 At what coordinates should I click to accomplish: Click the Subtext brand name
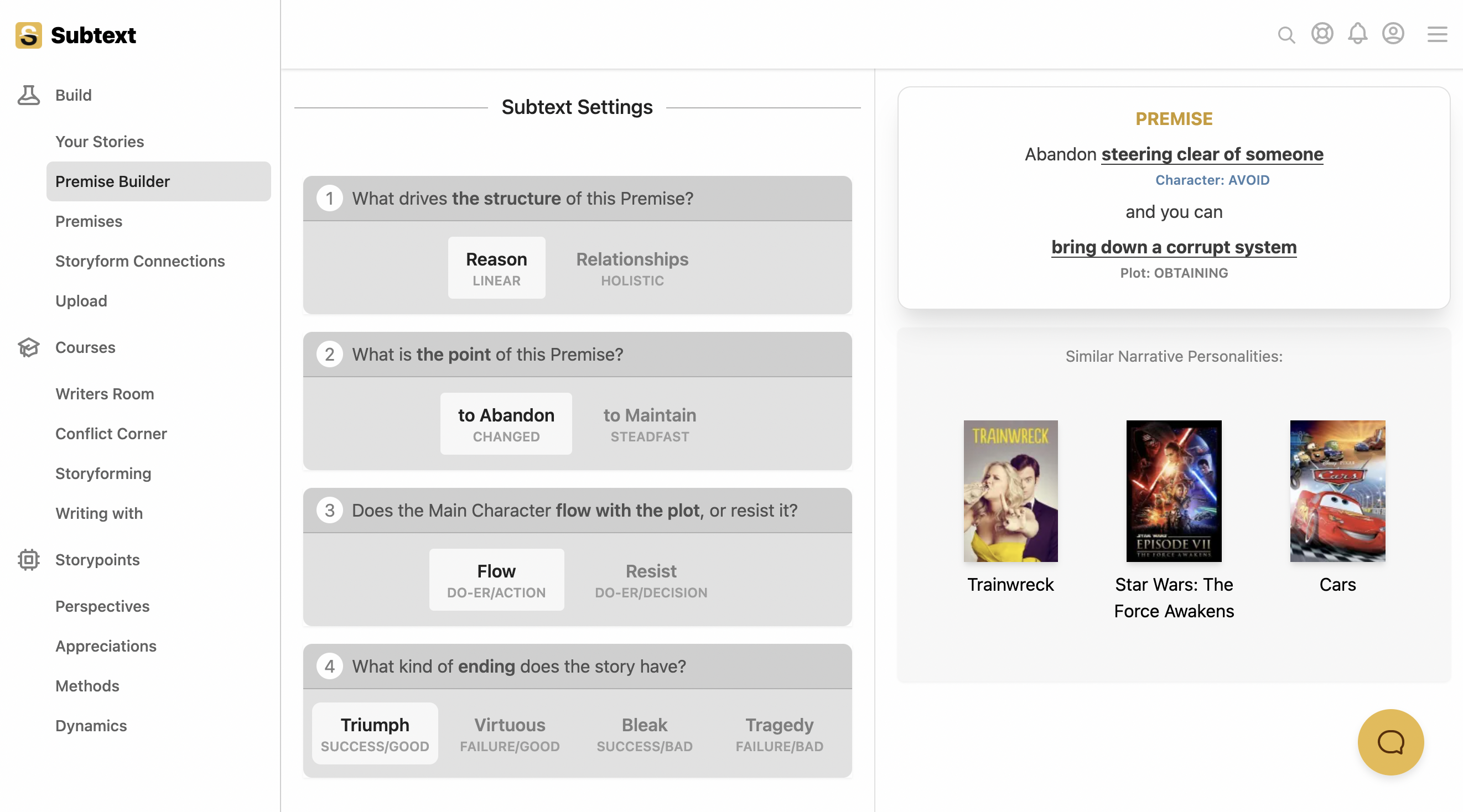[93, 35]
